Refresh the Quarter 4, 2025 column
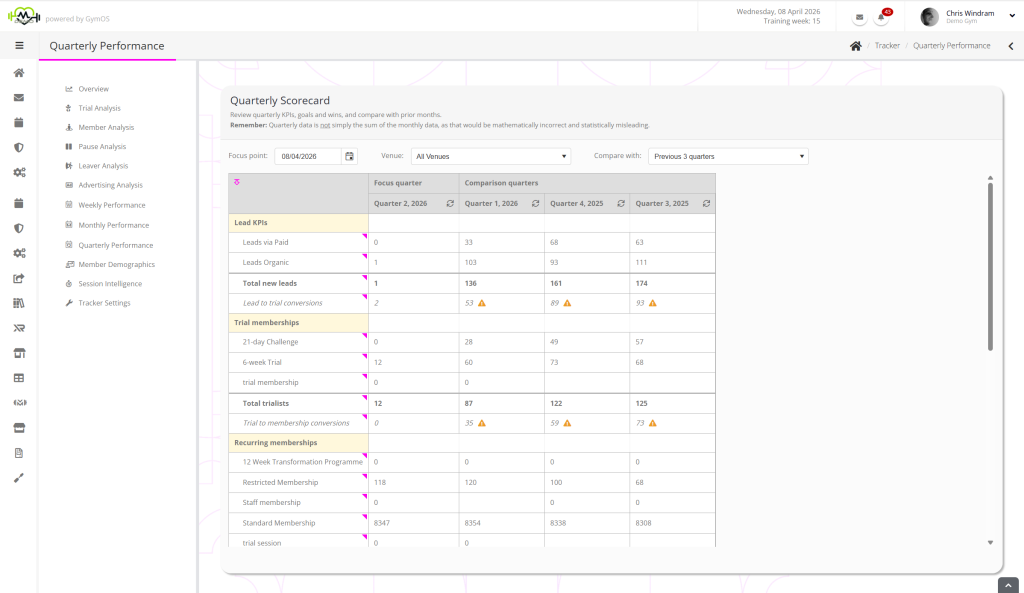 pyautogui.click(x=620, y=203)
